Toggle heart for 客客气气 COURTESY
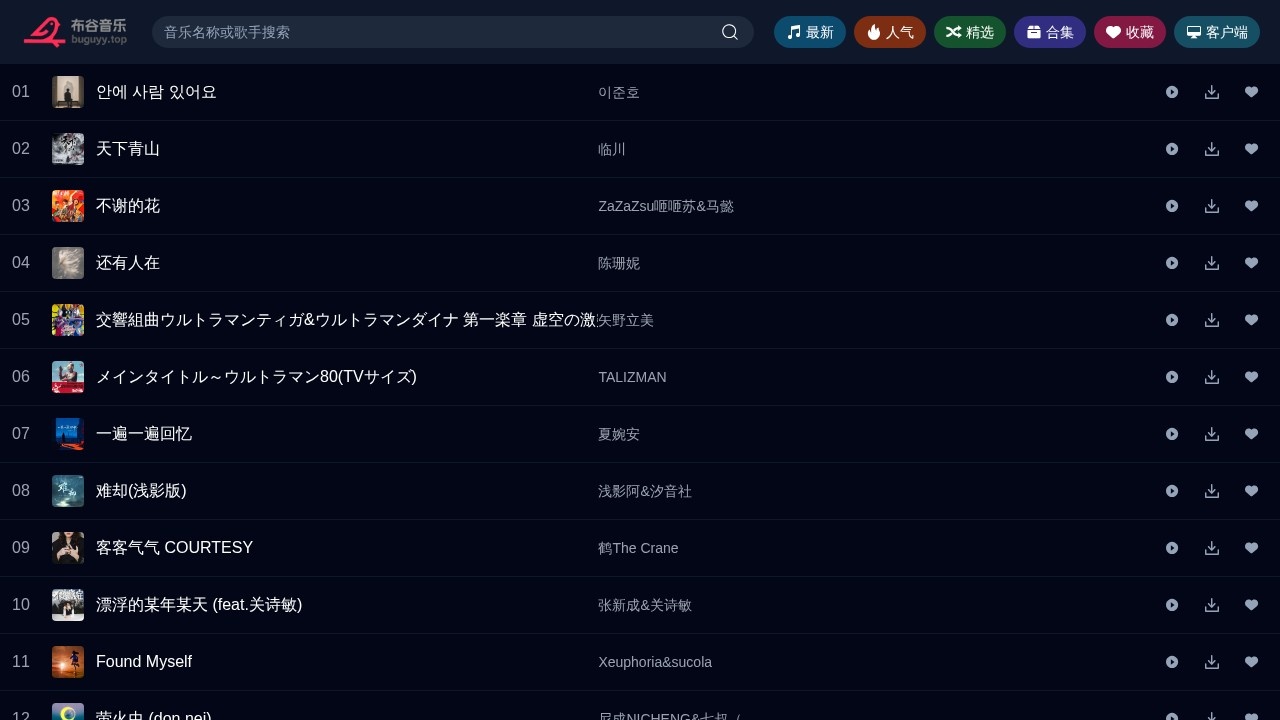This screenshot has width=1280, height=720. point(1252,548)
